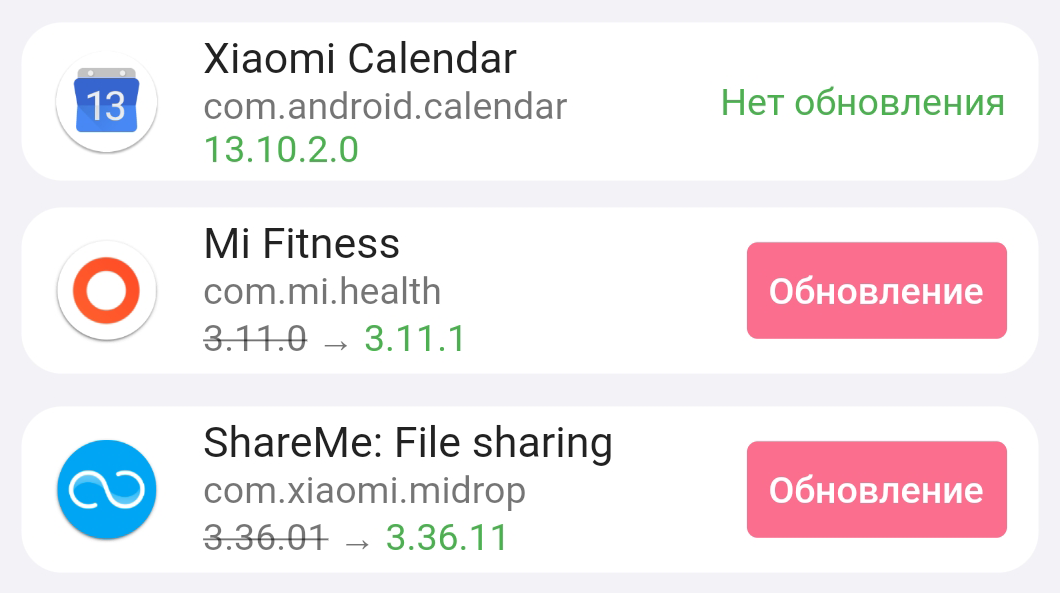Click Обновление button for ShareMe
This screenshot has width=1060, height=593.
tap(877, 490)
